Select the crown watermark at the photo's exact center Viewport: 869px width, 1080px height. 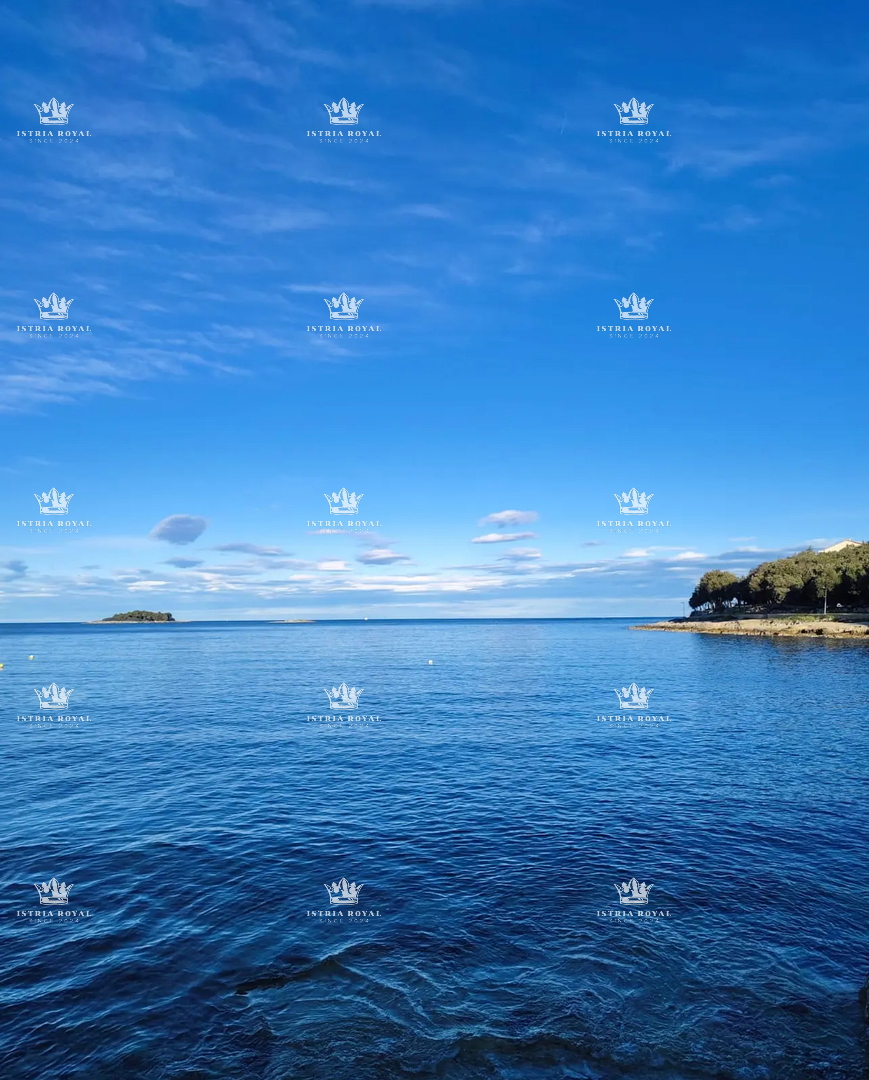pos(343,502)
